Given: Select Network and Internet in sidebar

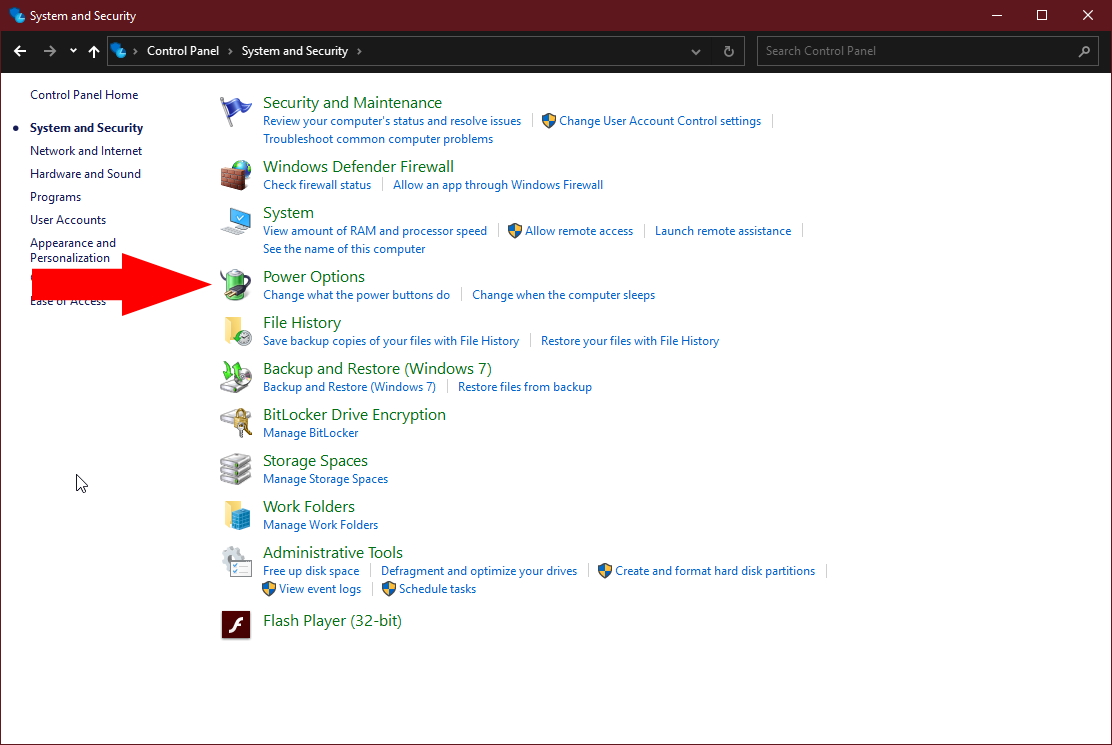Looking at the screenshot, I should (86, 151).
